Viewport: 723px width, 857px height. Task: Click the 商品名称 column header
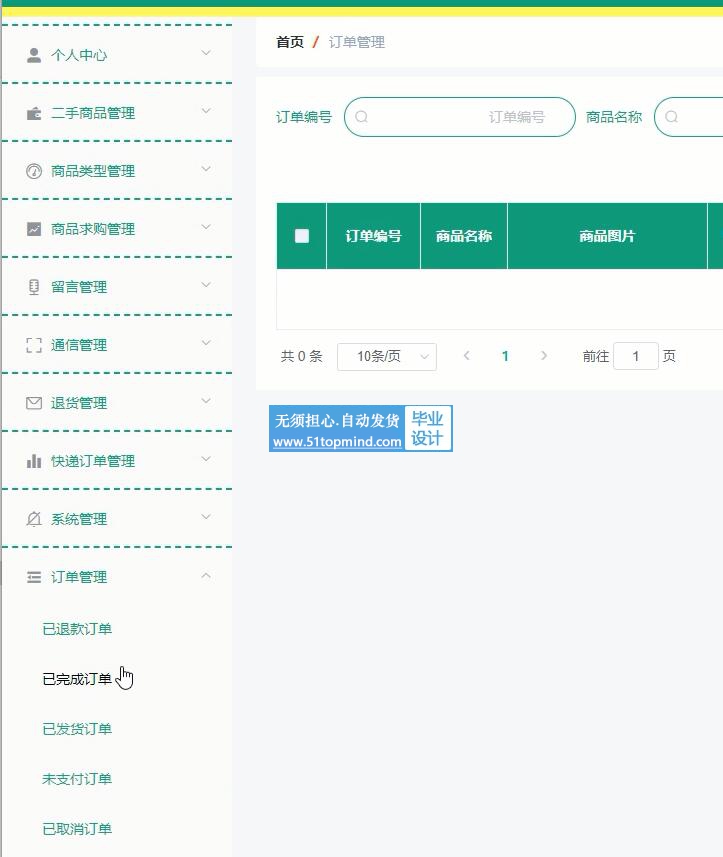tap(464, 236)
